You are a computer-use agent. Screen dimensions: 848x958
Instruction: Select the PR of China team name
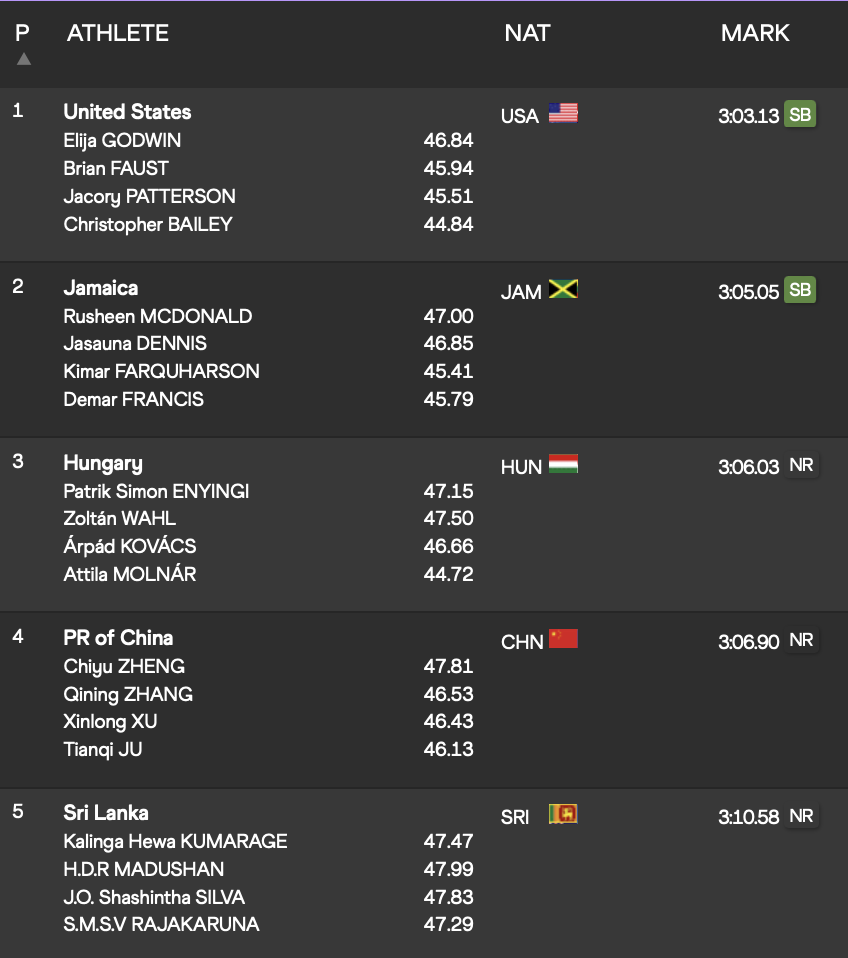pos(118,638)
